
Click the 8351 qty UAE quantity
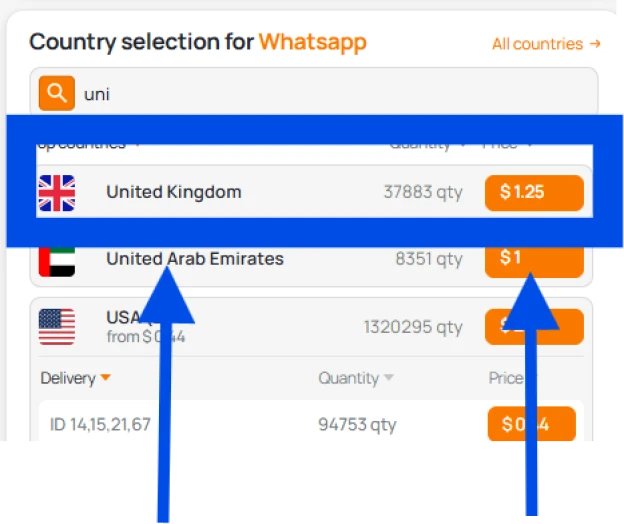click(x=429, y=259)
